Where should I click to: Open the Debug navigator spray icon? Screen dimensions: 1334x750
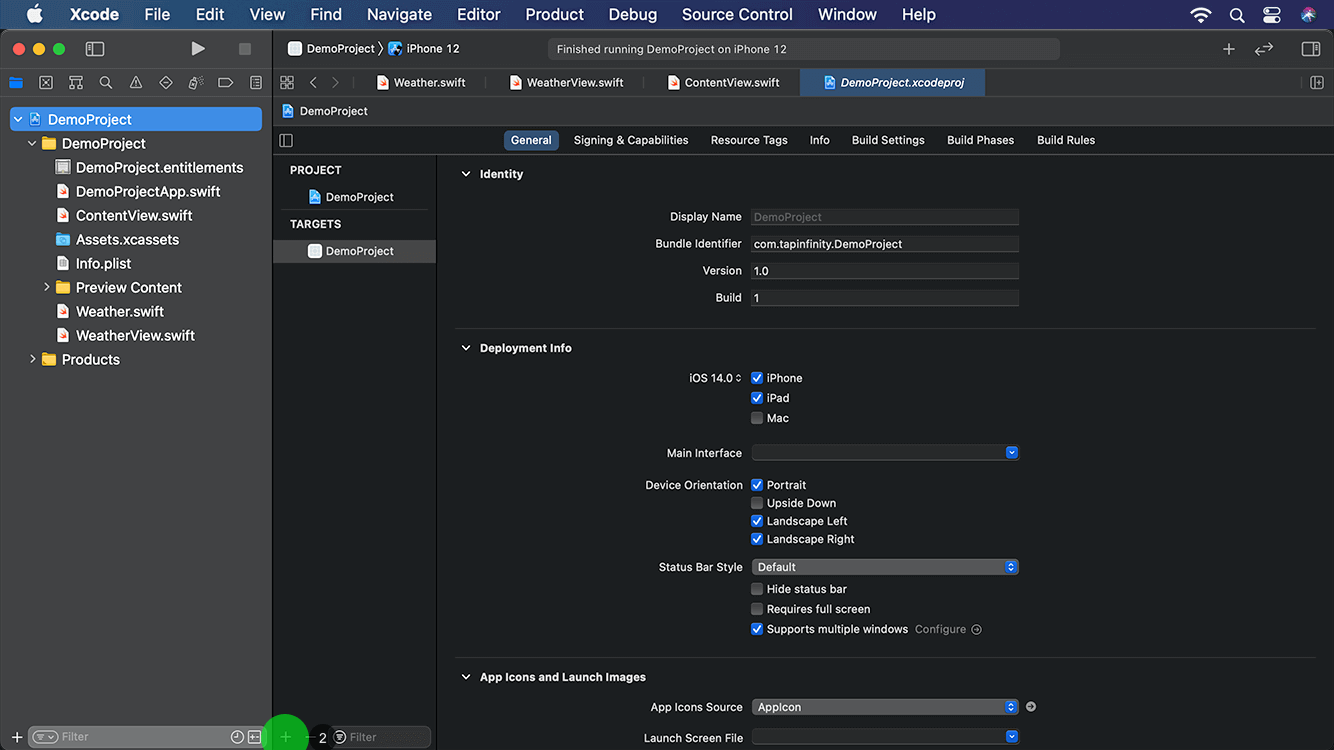click(196, 83)
